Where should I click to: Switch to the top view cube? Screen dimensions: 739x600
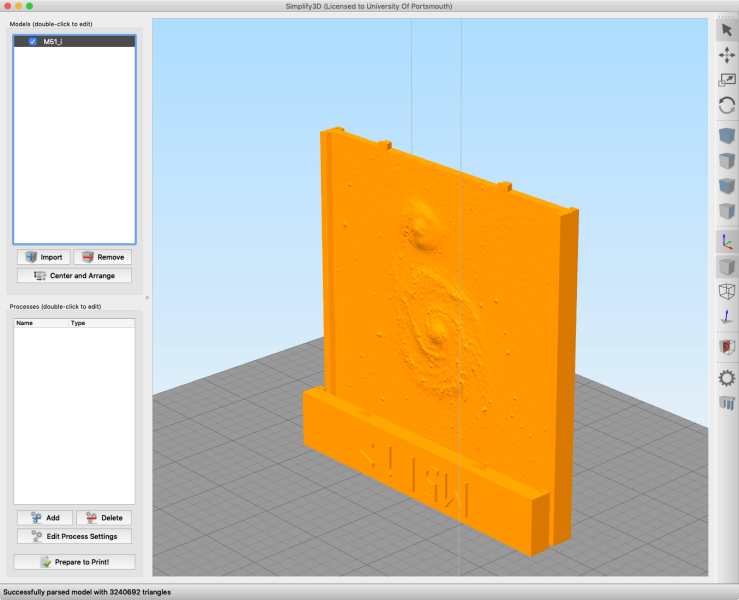pos(726,161)
